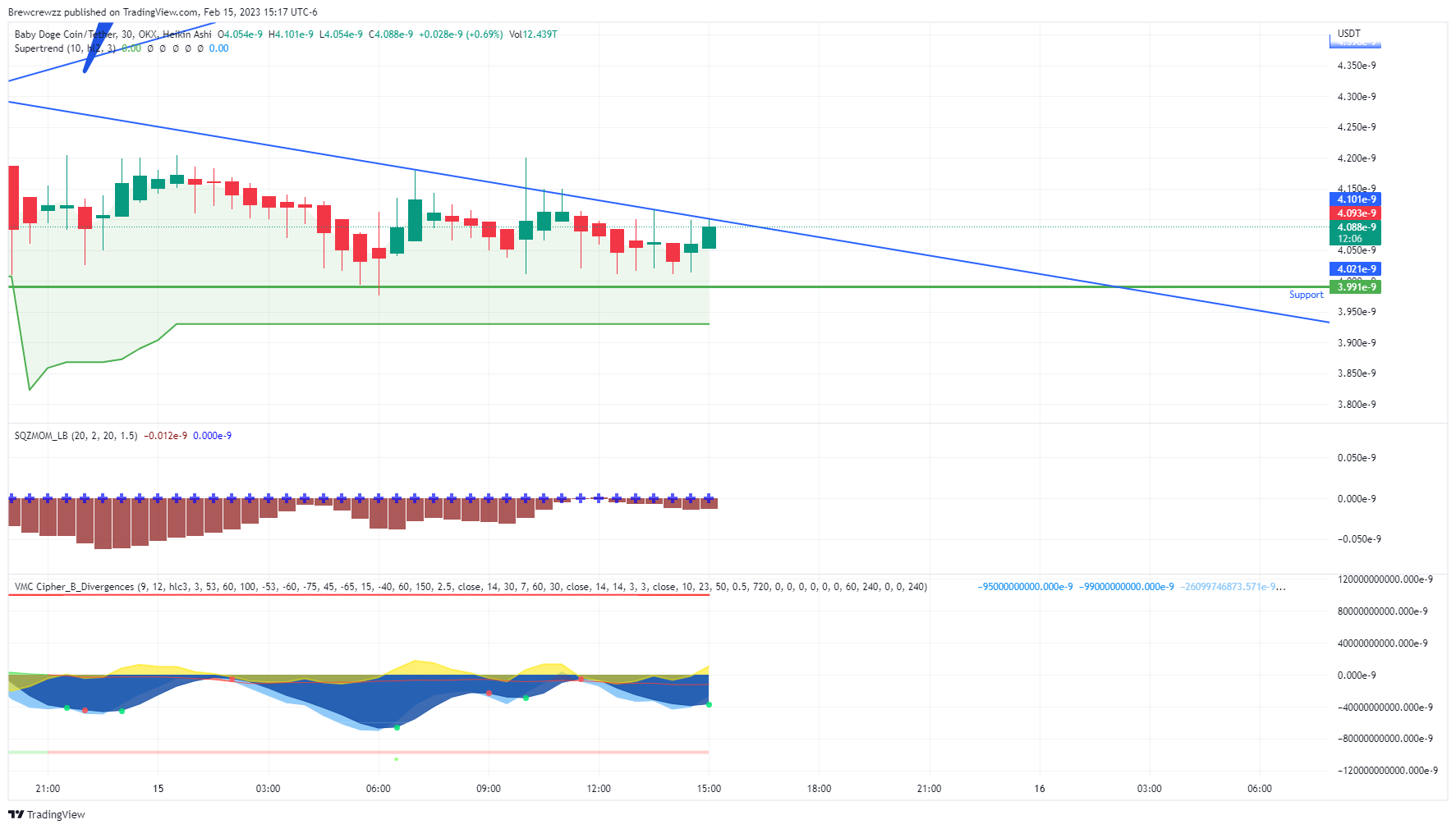Click the 16 date label on time axis
The height and width of the screenshot is (829, 1456).
pos(1040,789)
